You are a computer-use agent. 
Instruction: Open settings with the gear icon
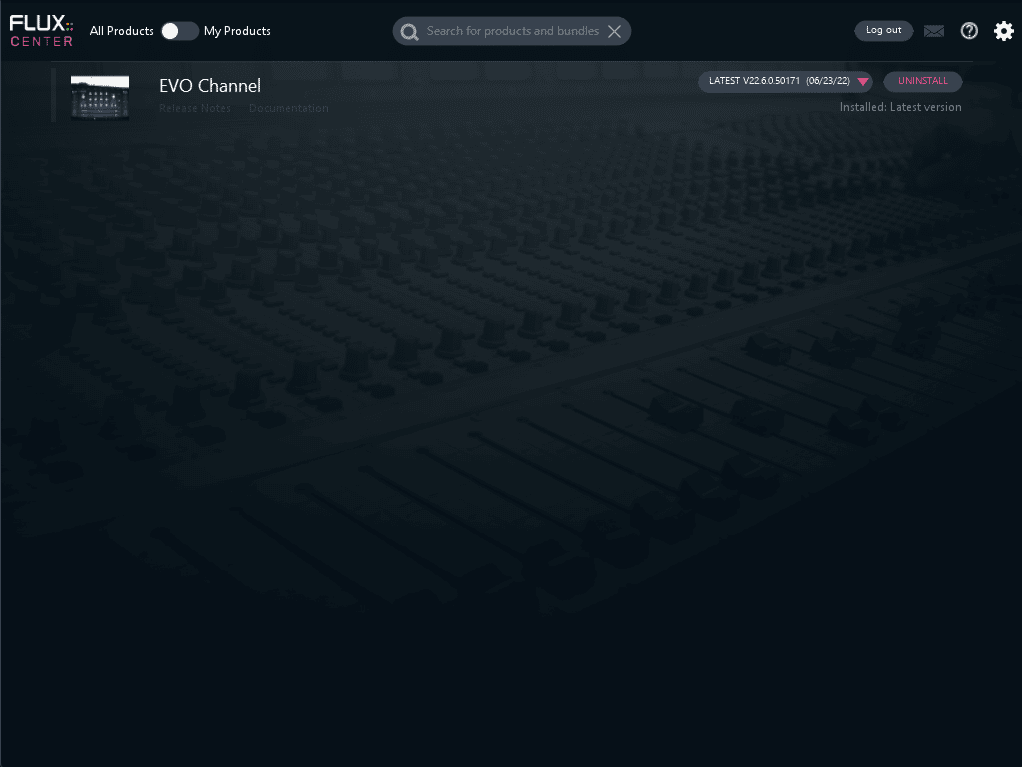click(x=1004, y=31)
